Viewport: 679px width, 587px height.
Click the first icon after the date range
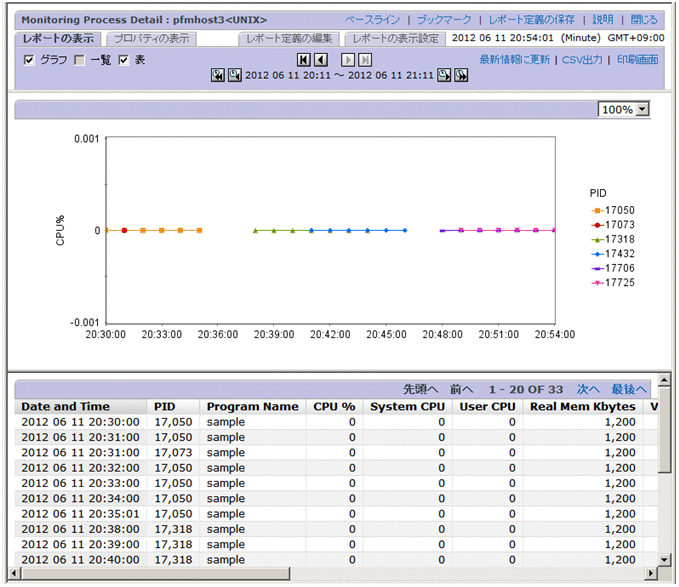445,76
